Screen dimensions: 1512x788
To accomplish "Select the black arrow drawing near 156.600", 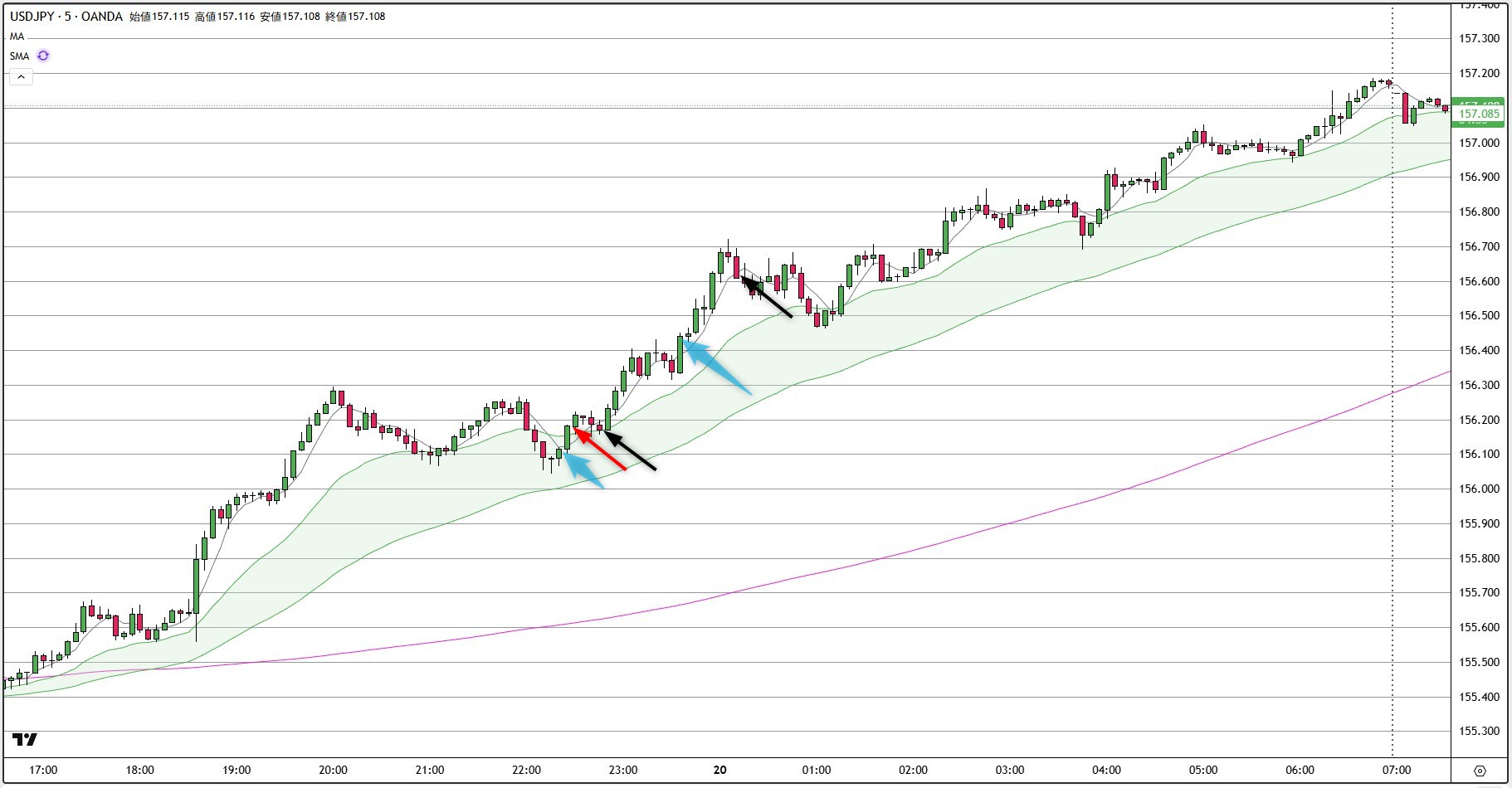I will tap(768, 299).
